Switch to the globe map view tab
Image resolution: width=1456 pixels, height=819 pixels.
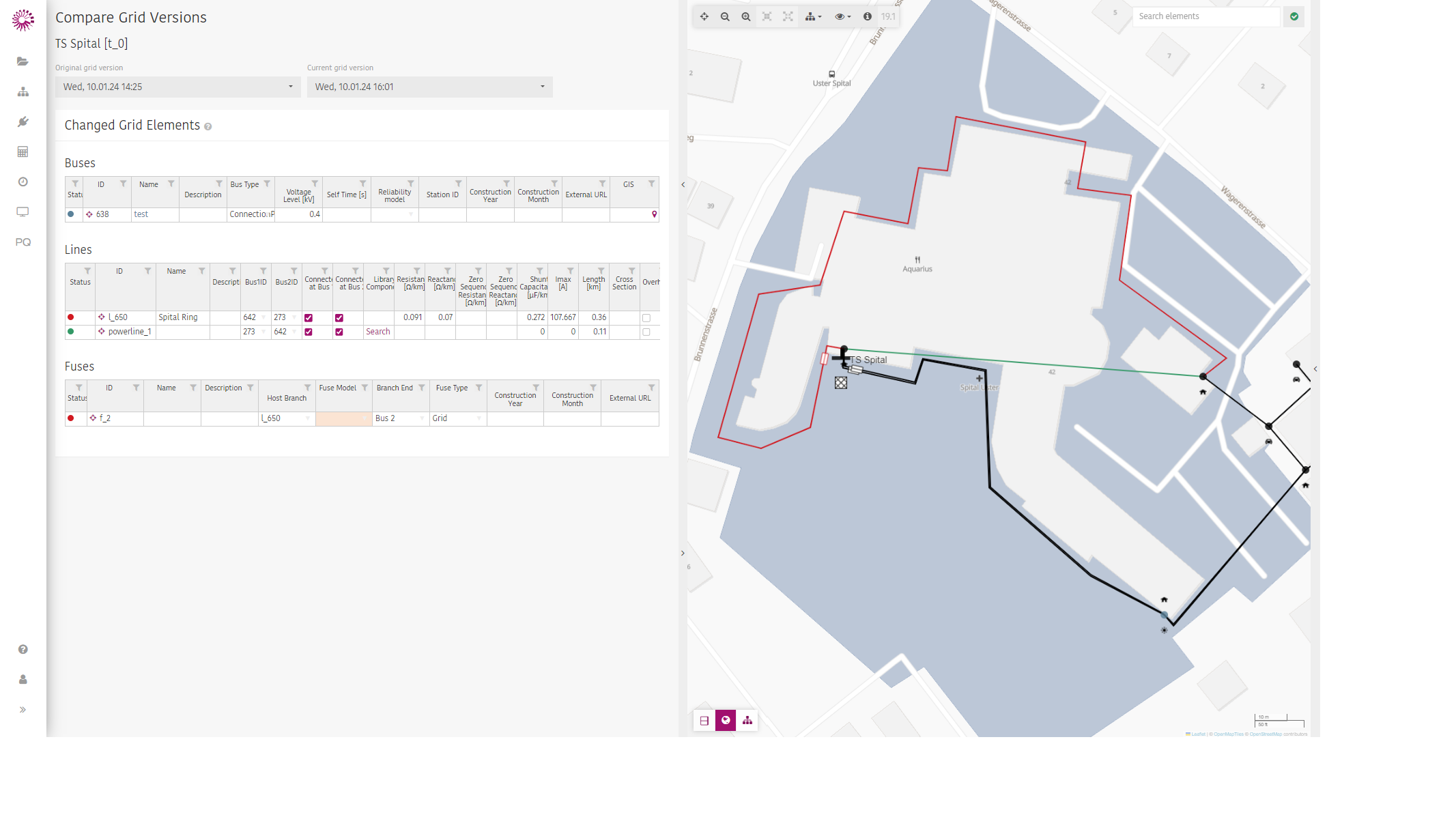(x=726, y=721)
